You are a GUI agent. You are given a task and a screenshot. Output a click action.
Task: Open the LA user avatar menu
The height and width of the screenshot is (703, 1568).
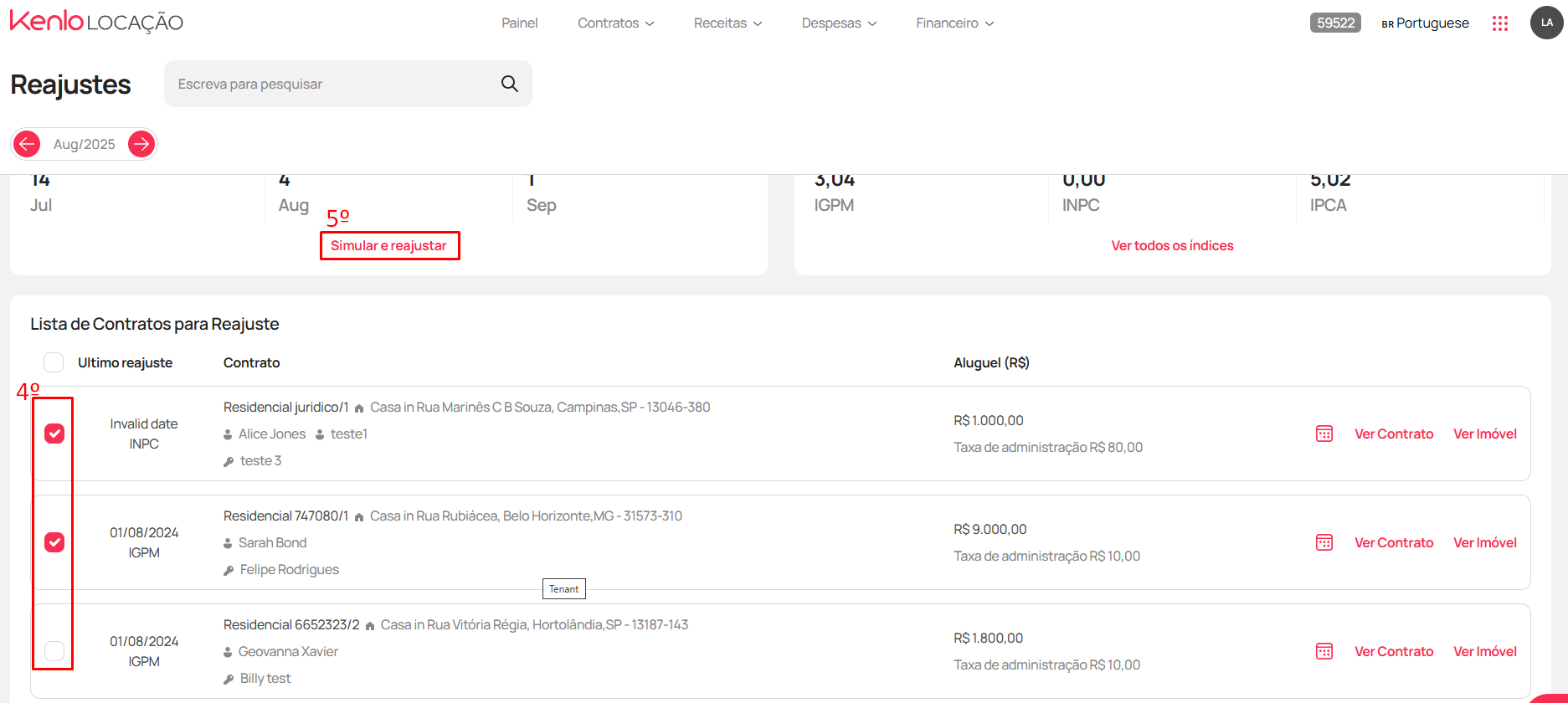coord(1546,23)
